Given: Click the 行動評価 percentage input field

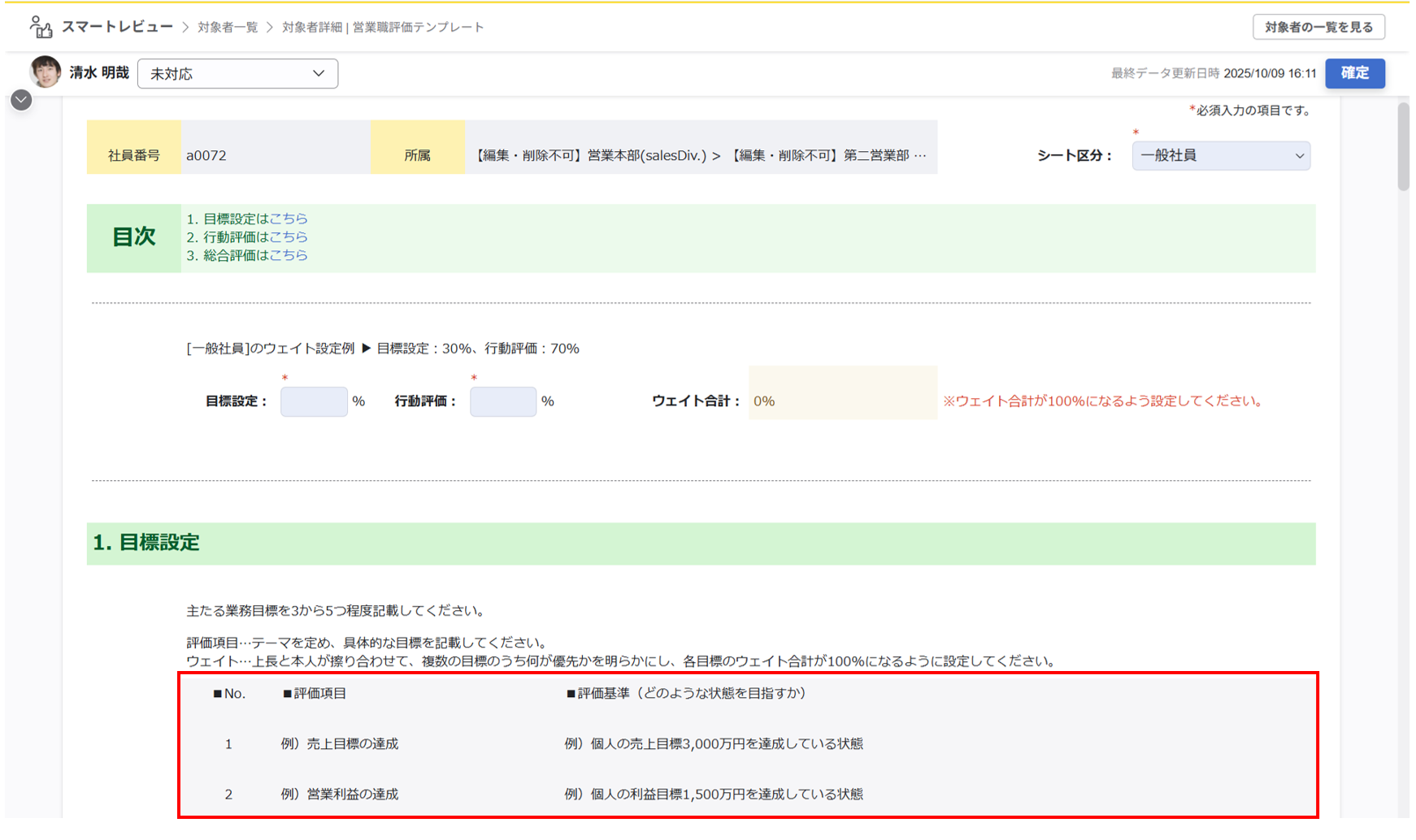Looking at the screenshot, I should click(x=502, y=401).
